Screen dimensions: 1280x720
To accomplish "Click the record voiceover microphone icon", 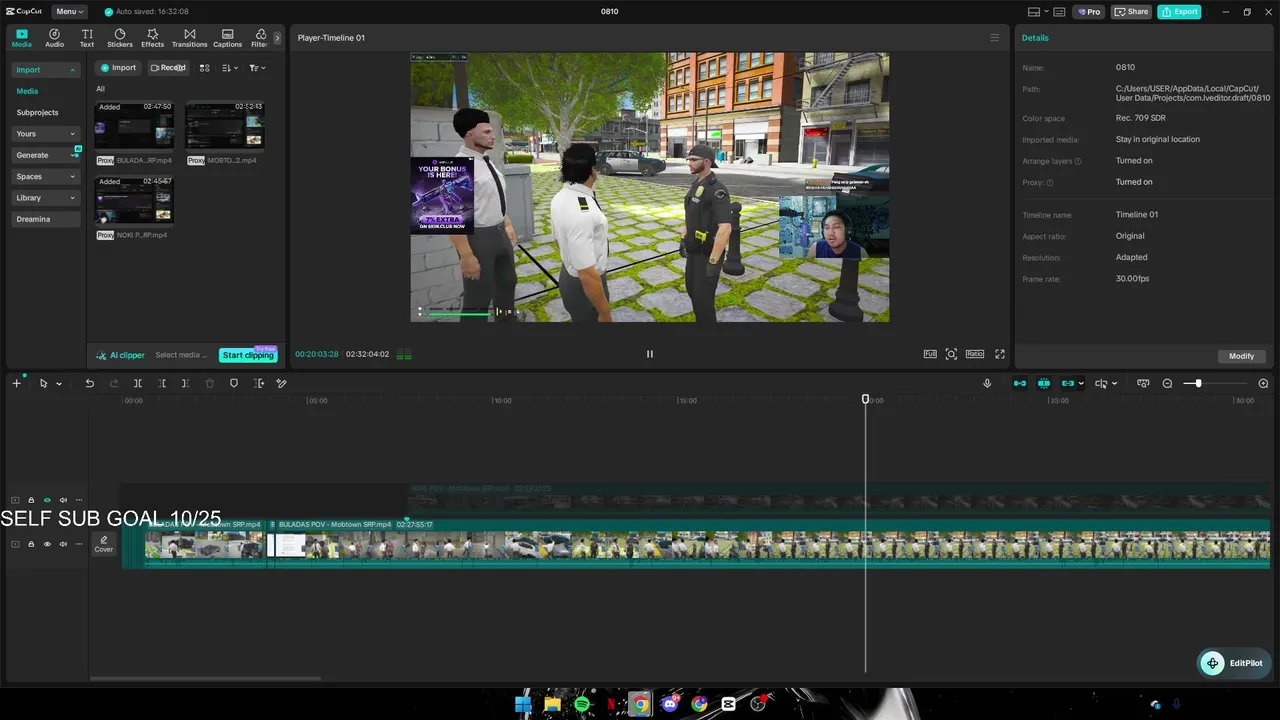I will [x=987, y=383].
